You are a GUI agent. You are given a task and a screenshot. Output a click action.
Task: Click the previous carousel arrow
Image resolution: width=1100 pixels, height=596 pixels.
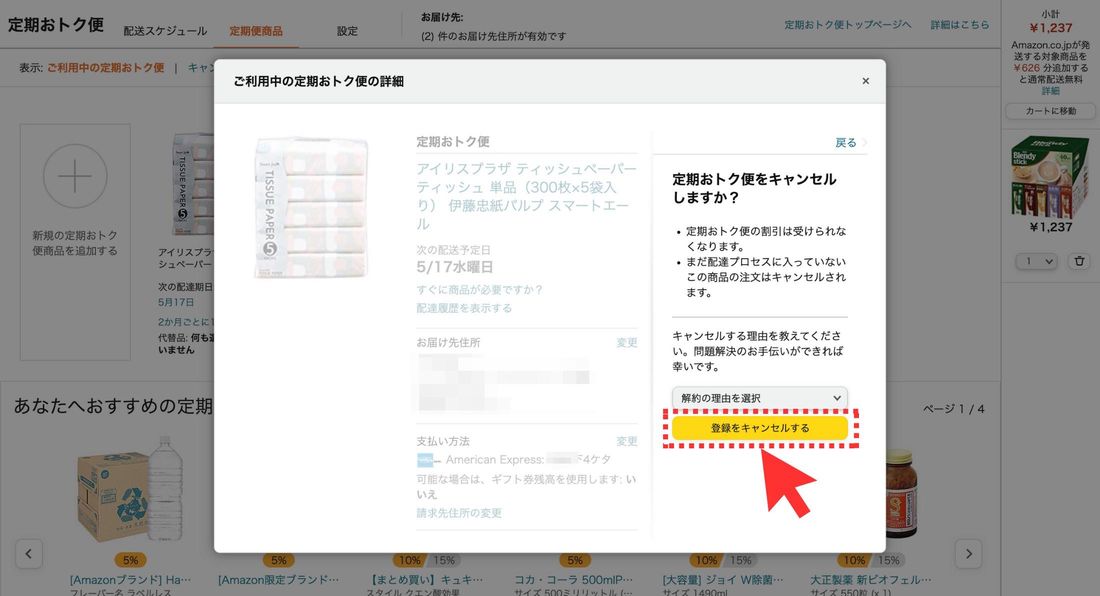click(29, 553)
